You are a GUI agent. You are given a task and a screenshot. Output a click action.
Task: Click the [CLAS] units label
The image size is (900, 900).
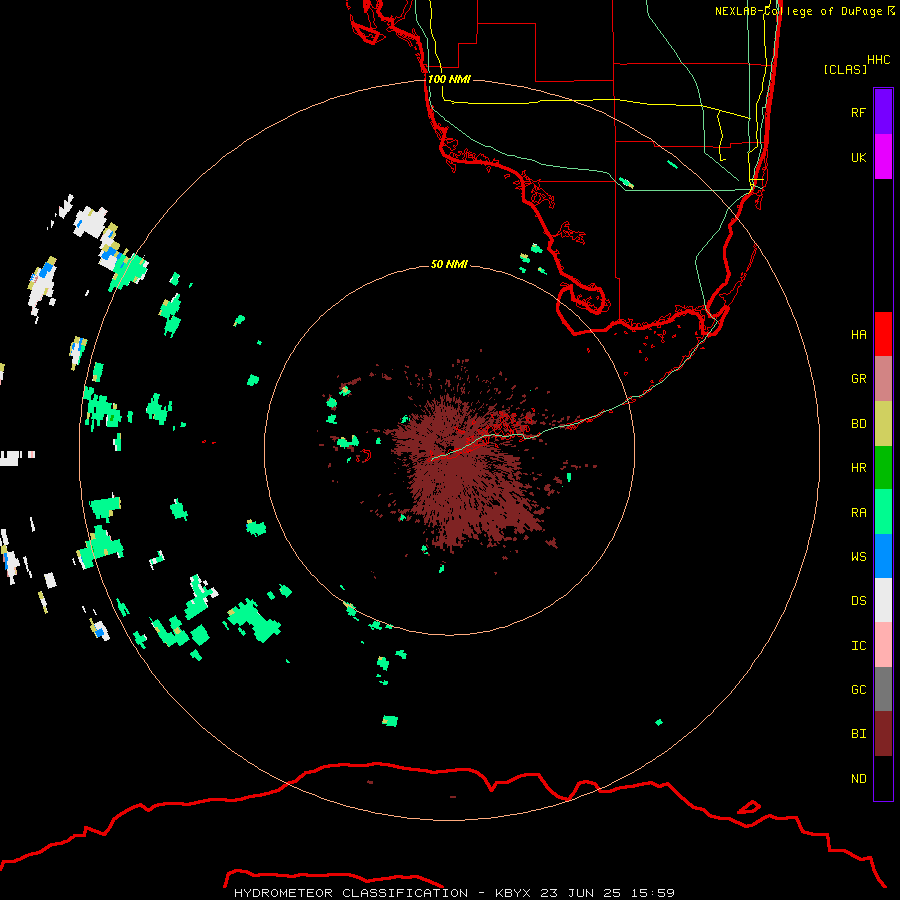(845, 70)
